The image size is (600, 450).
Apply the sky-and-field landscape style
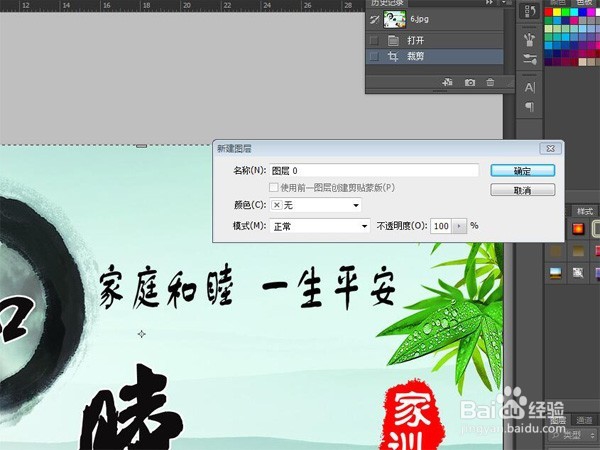[x=556, y=272]
